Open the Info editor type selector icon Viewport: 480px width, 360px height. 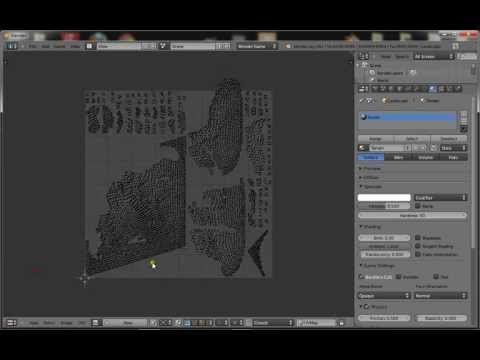[12, 46]
